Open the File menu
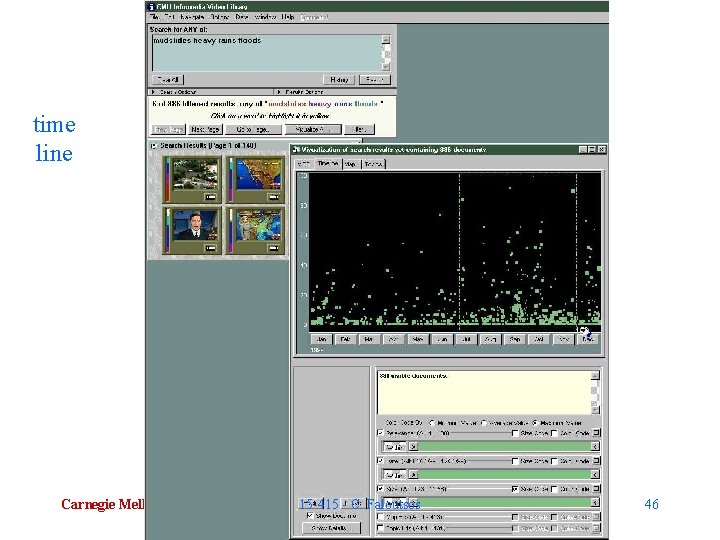 pos(155,17)
